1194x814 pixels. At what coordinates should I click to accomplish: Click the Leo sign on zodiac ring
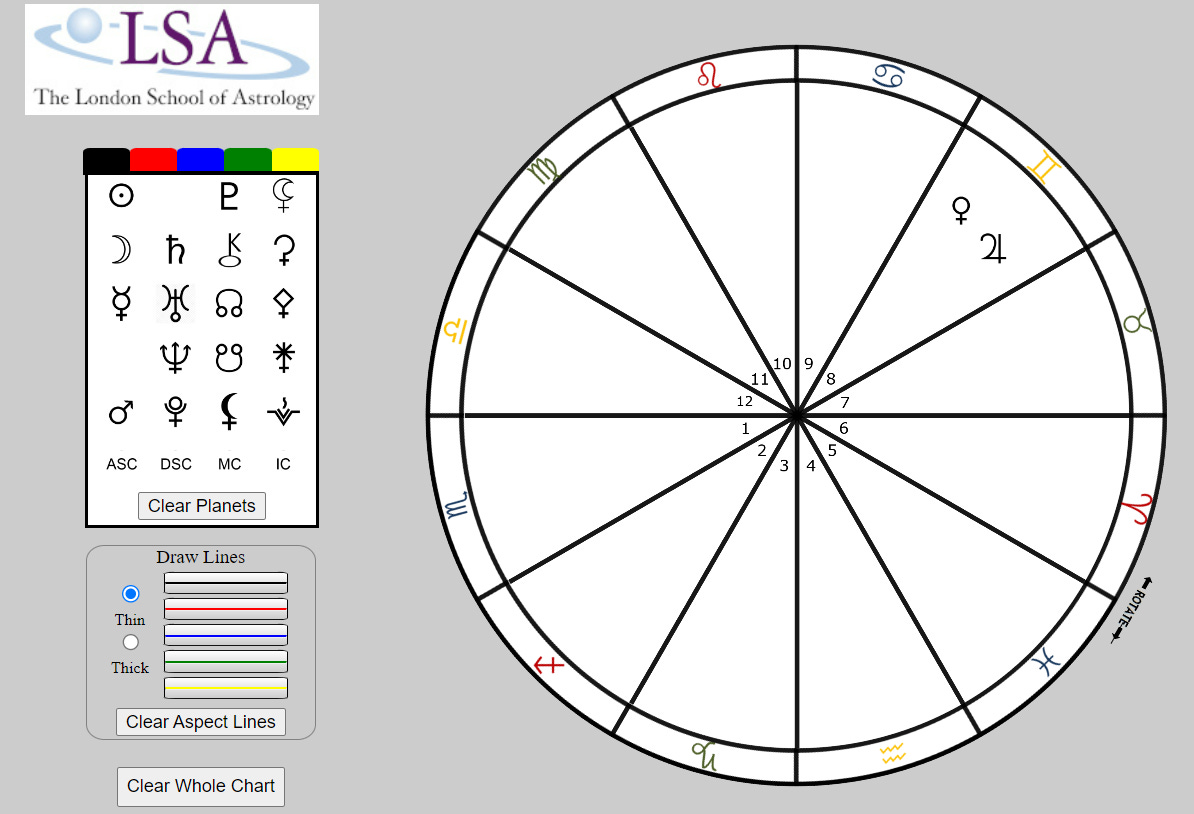[709, 75]
